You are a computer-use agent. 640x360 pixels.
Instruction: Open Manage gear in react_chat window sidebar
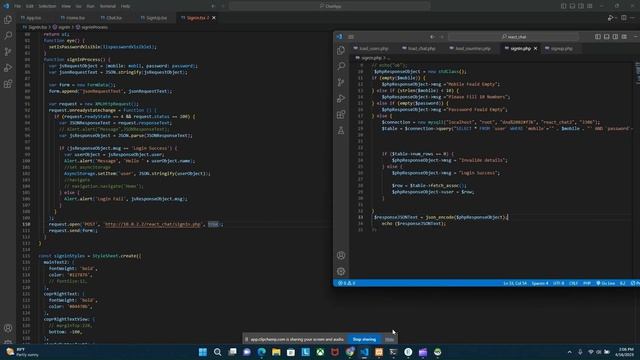(x=341, y=271)
